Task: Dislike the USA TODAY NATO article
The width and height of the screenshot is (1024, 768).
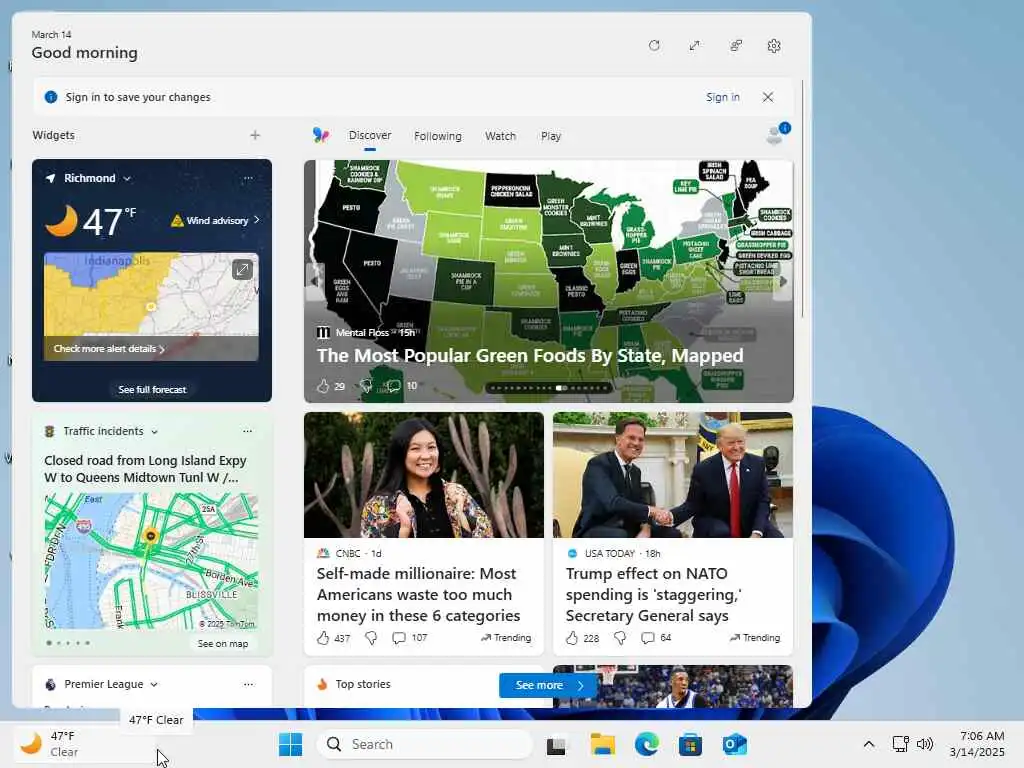Action: coord(620,638)
